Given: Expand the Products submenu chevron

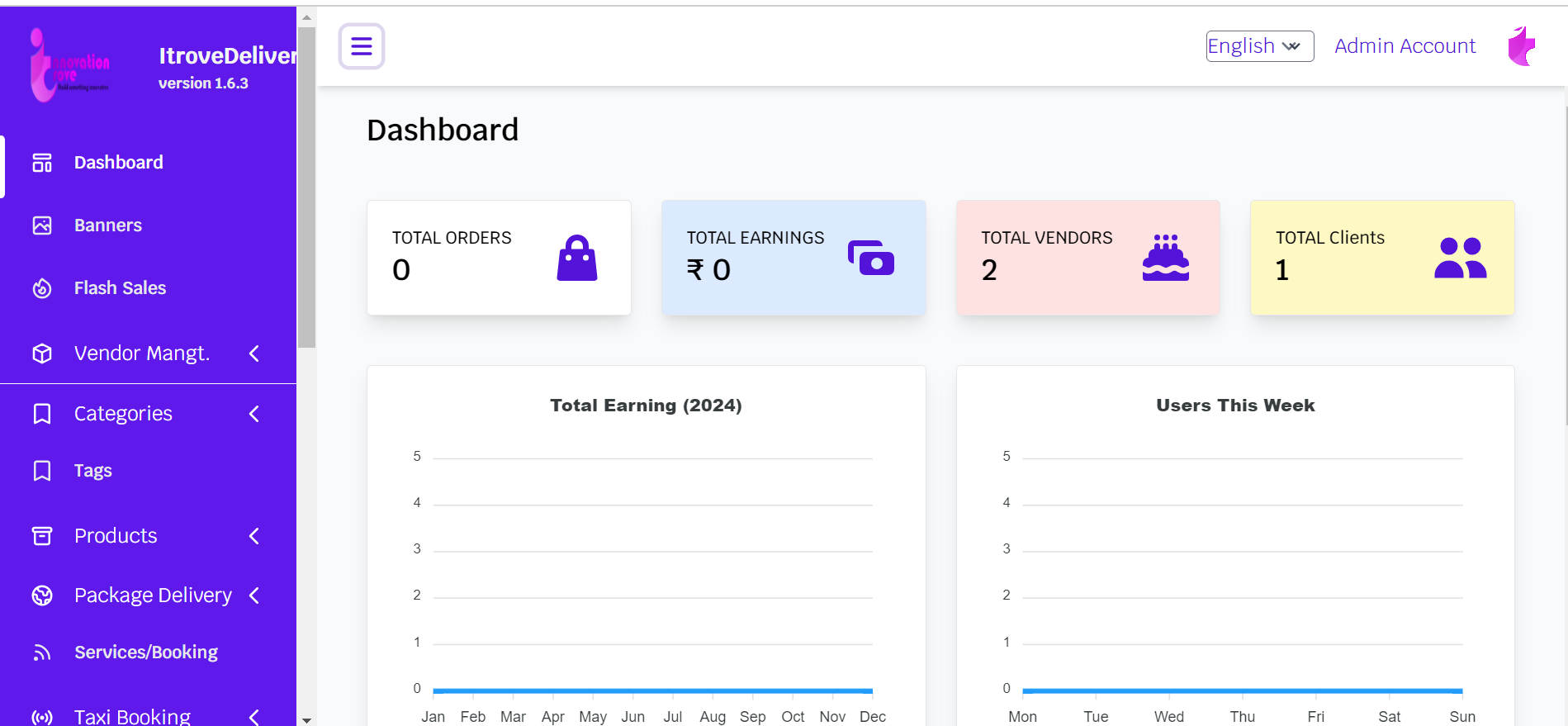Looking at the screenshot, I should click(x=254, y=536).
